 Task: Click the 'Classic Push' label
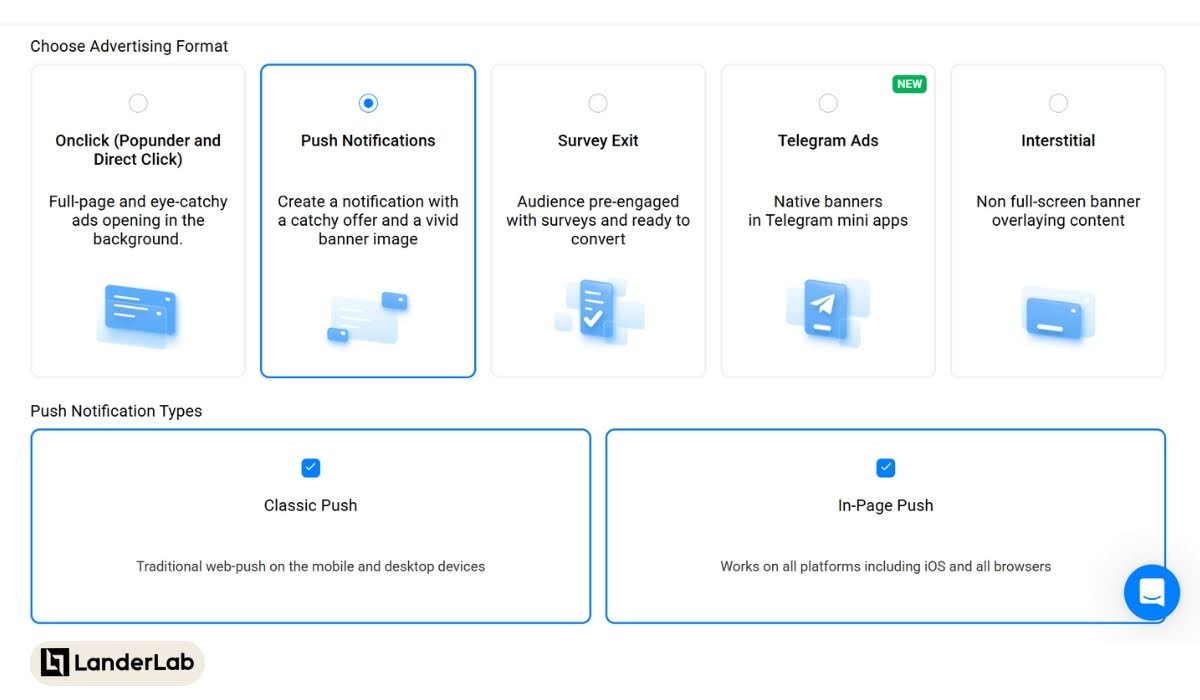click(311, 505)
